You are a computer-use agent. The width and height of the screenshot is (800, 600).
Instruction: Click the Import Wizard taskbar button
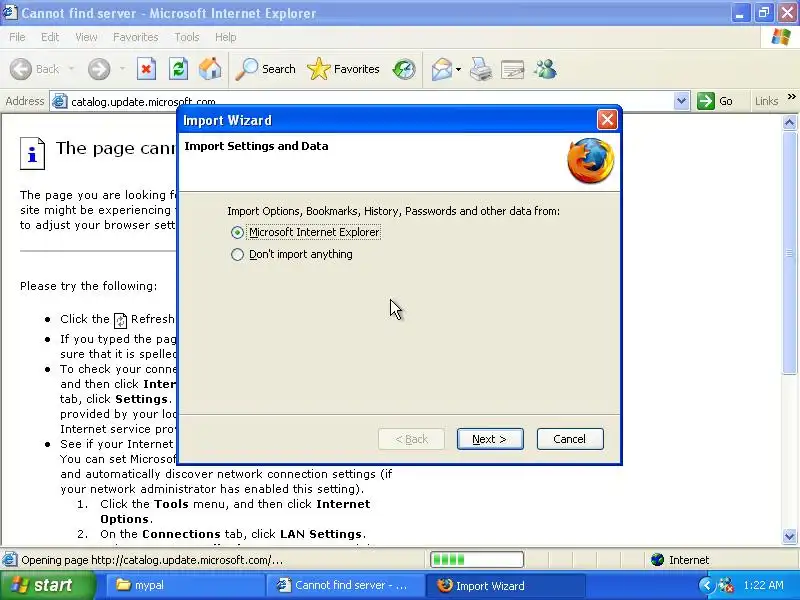pos(505,585)
